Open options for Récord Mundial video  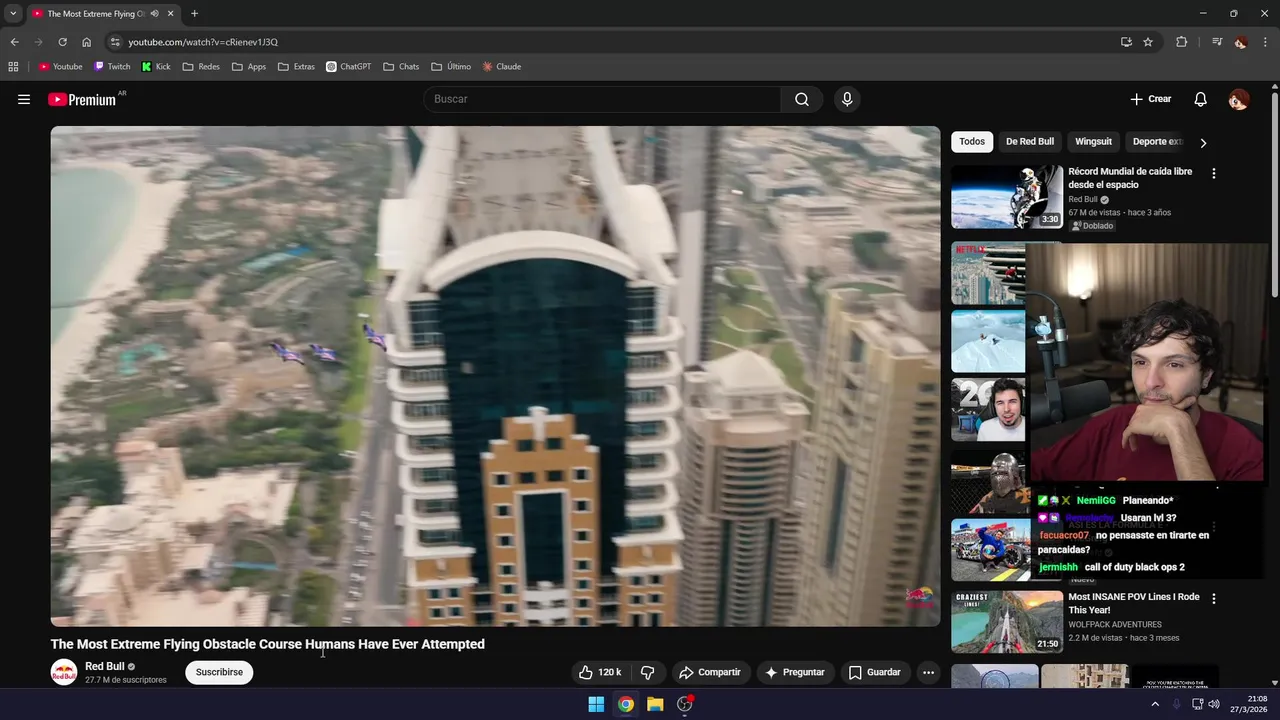[1214, 173]
